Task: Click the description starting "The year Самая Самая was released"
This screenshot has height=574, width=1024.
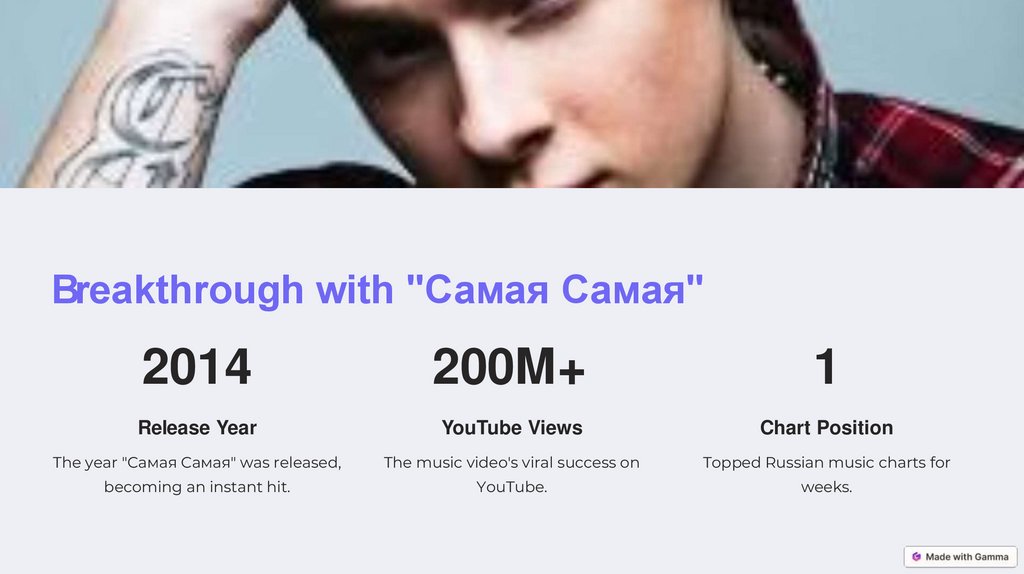Action: coord(197,462)
